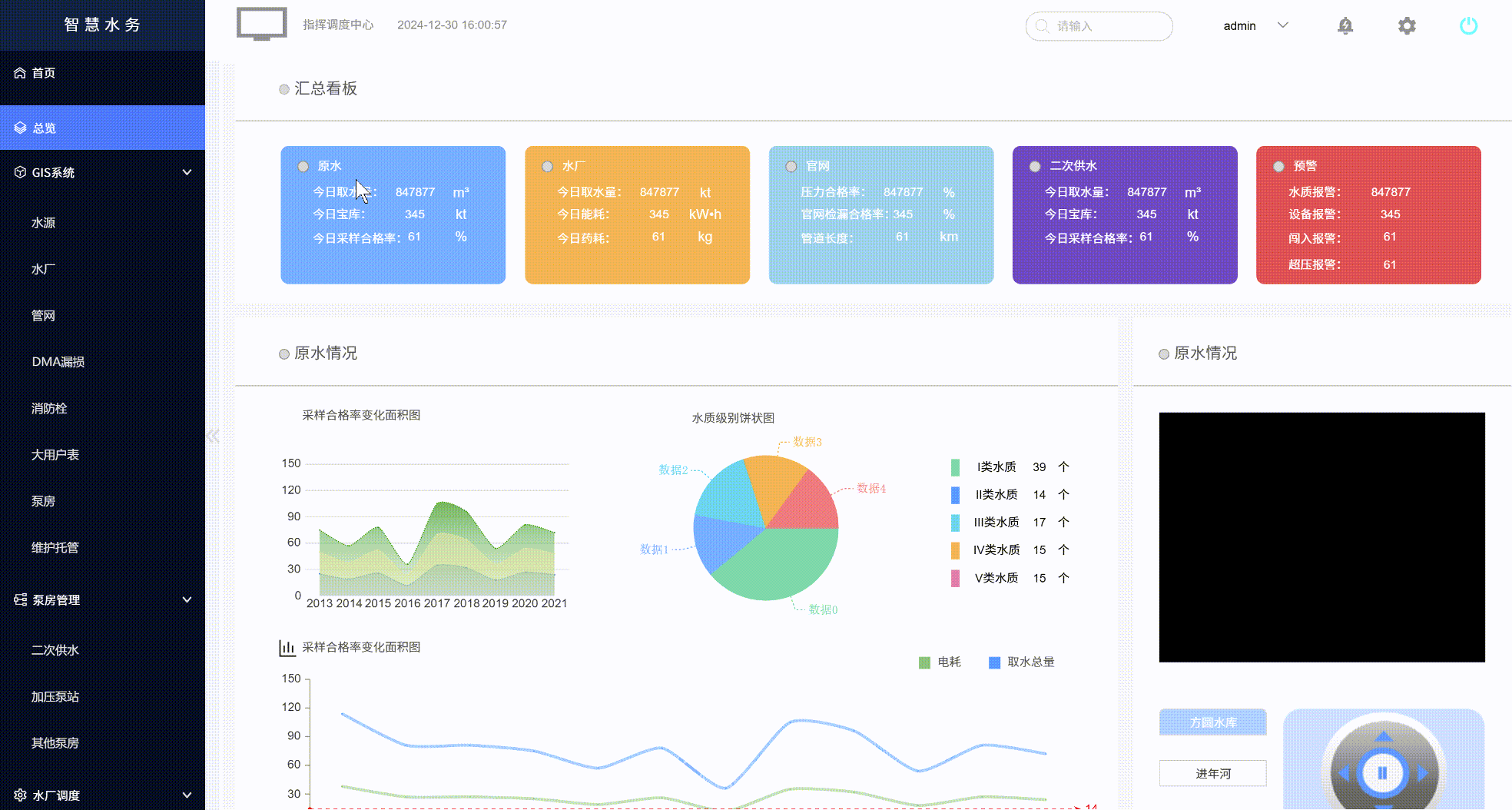
Task: Click the home icon next to 首页
Action: pos(20,73)
